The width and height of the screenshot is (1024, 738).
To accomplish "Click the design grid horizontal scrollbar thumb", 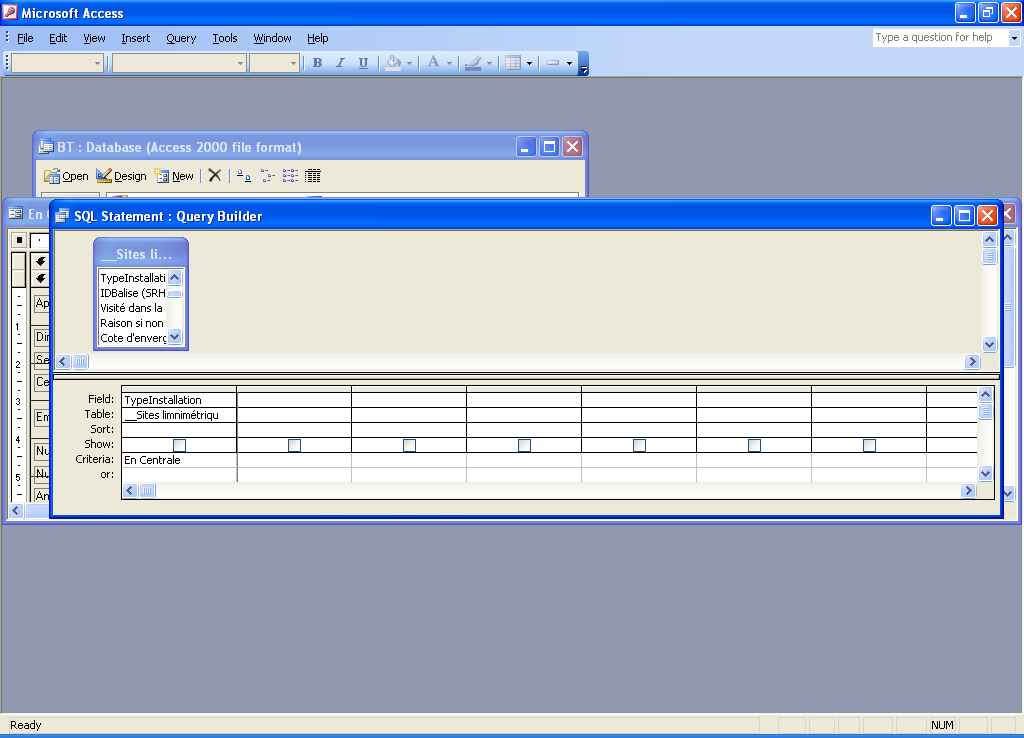I will point(148,490).
